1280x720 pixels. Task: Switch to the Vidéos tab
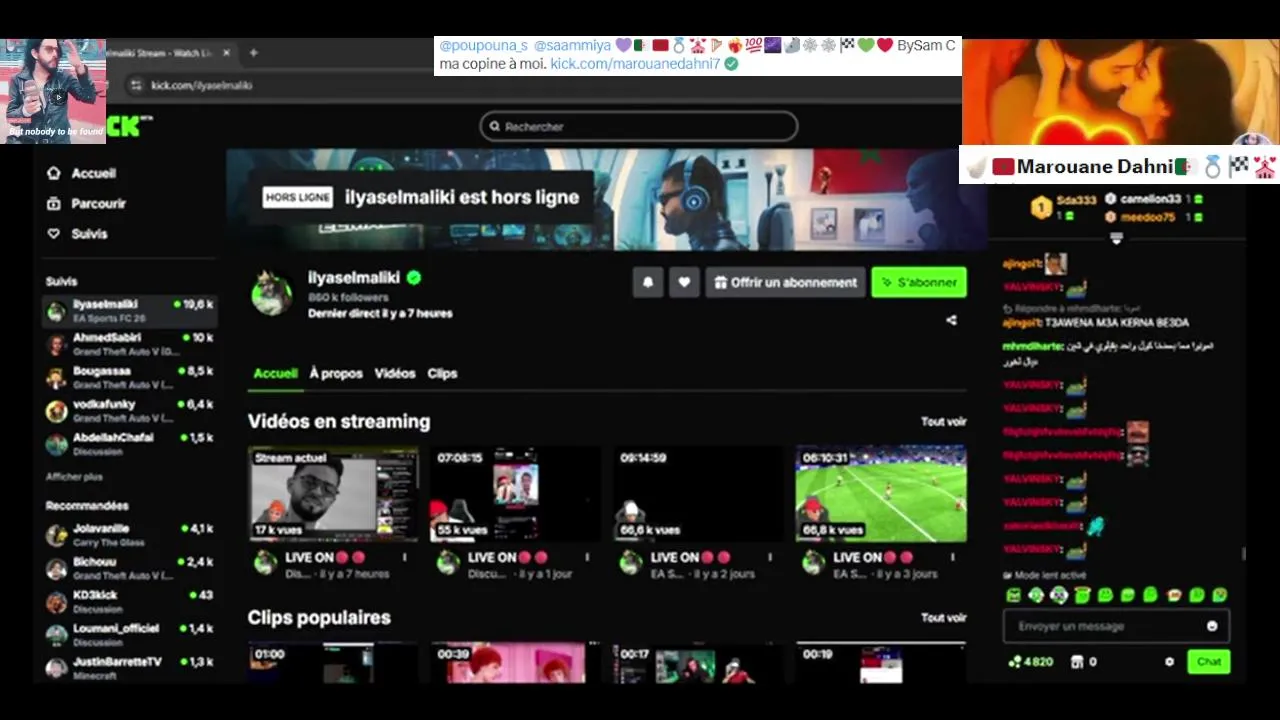pos(395,373)
